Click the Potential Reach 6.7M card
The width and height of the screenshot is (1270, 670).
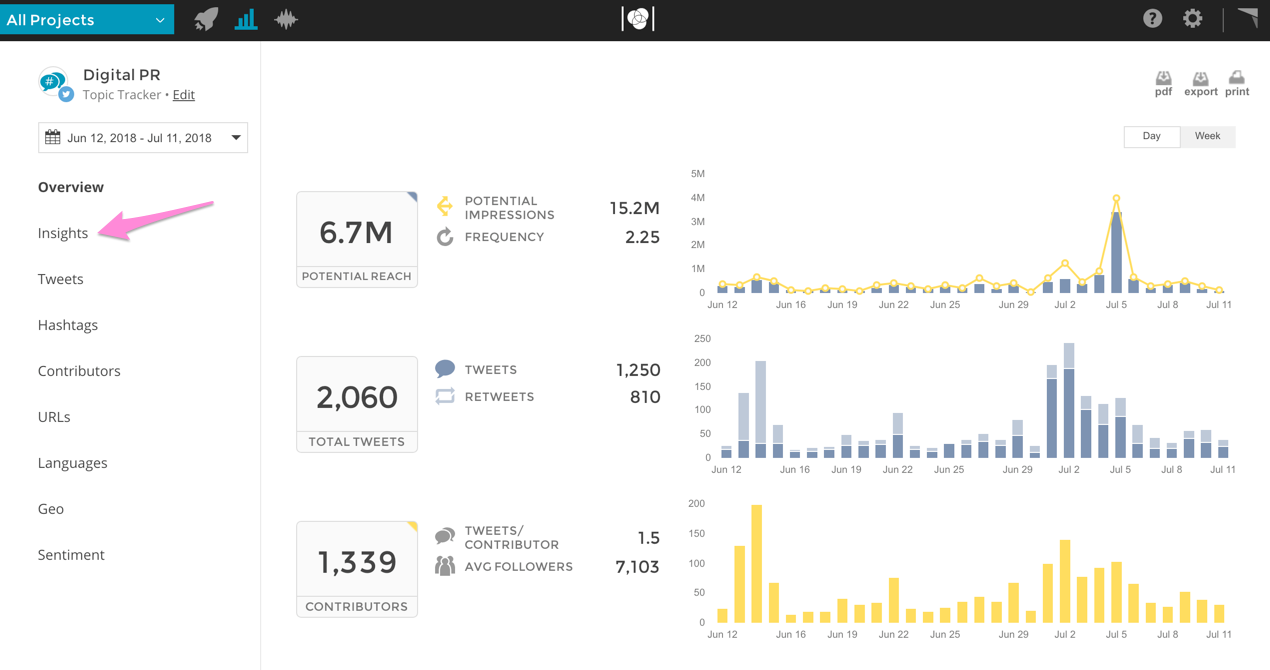click(357, 240)
